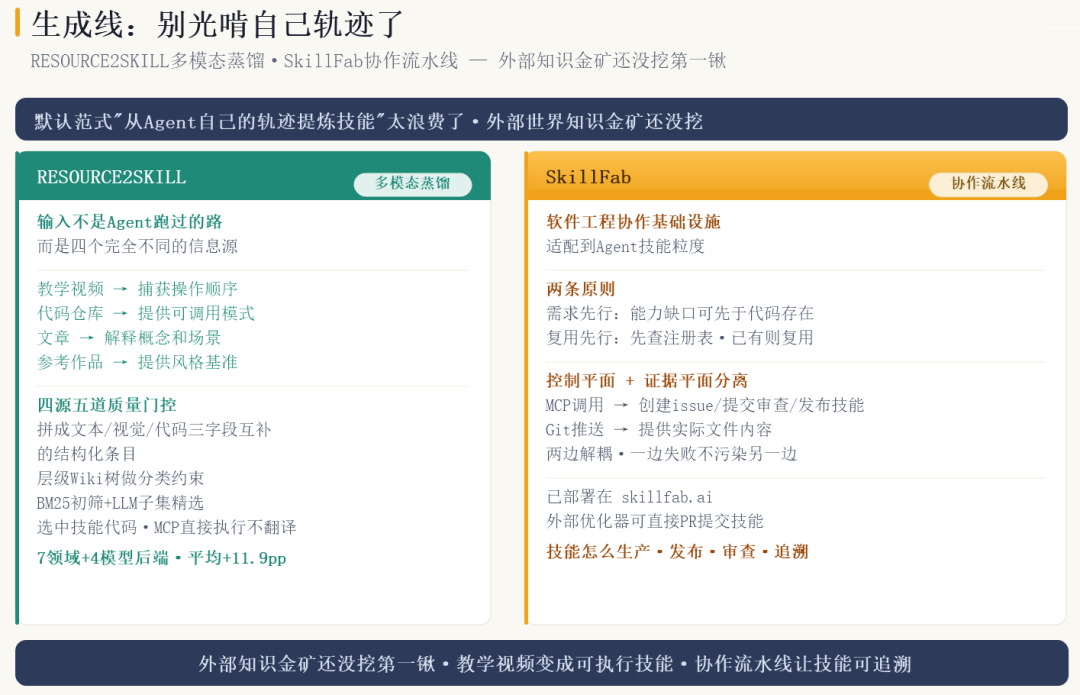Screen dimensions: 1080x695
Task: Click the 协作流水线 pill badge
Action: (x=988, y=183)
